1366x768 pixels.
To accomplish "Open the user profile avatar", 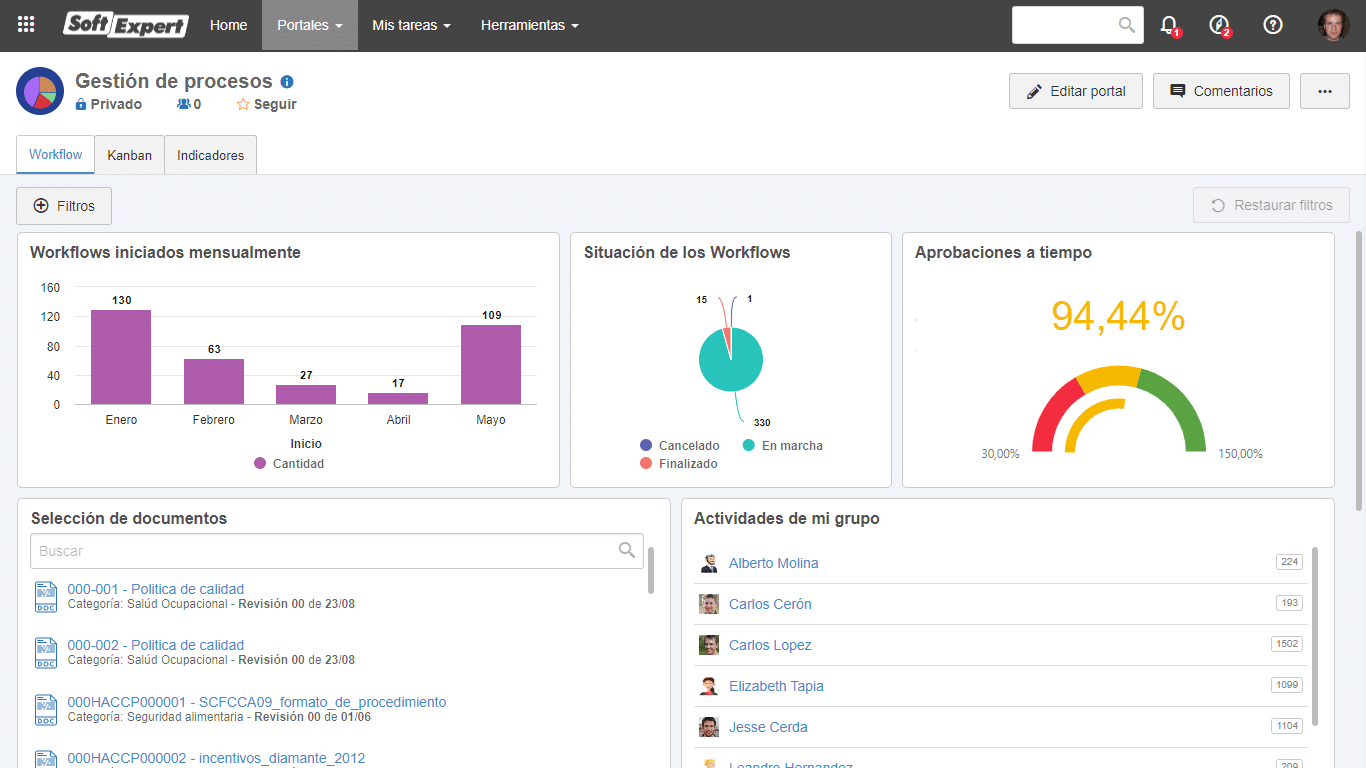I will 1333,25.
